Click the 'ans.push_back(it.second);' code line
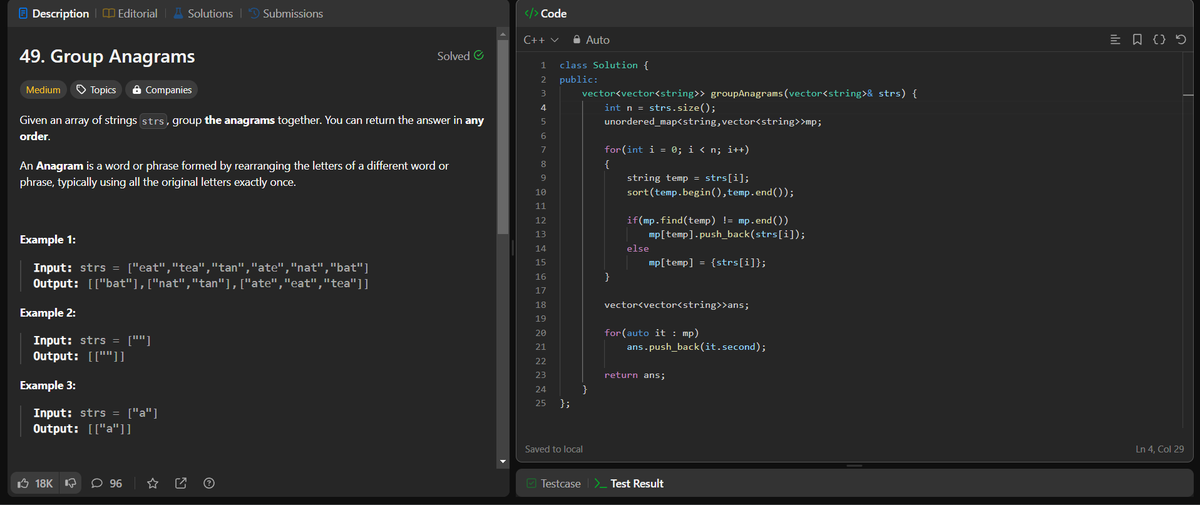1200x505 pixels. [x=696, y=346]
